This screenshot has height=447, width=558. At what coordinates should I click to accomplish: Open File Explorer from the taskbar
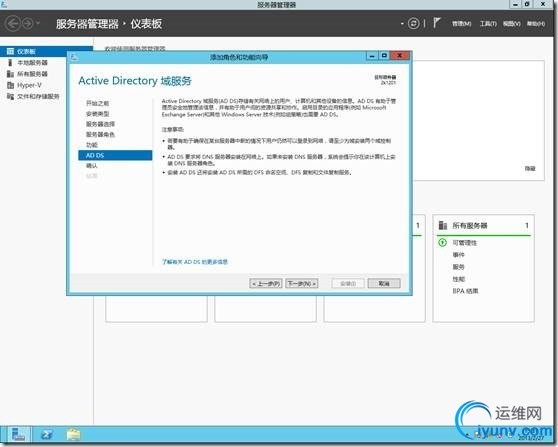click(73, 435)
